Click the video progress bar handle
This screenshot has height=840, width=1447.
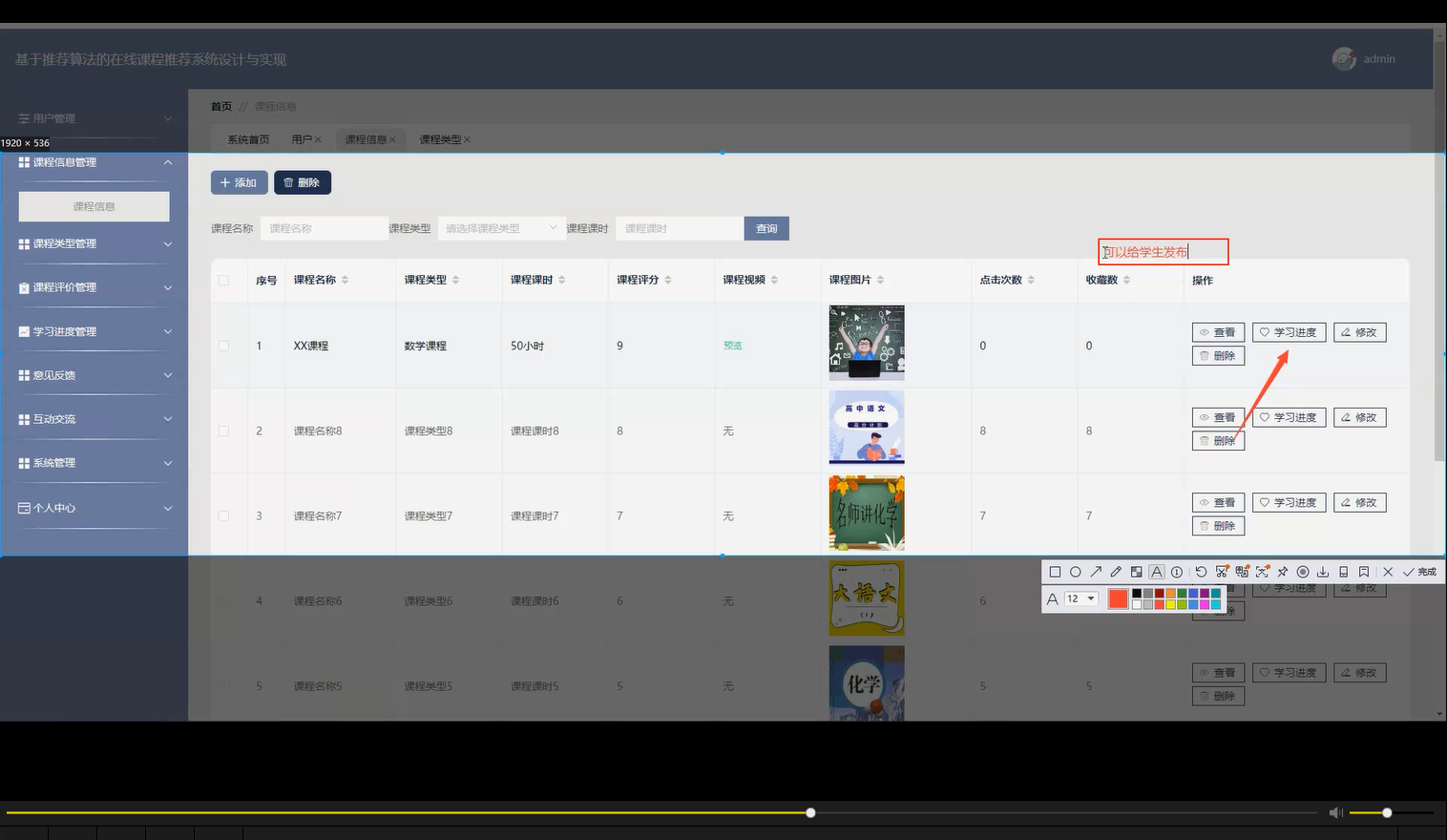click(810, 812)
